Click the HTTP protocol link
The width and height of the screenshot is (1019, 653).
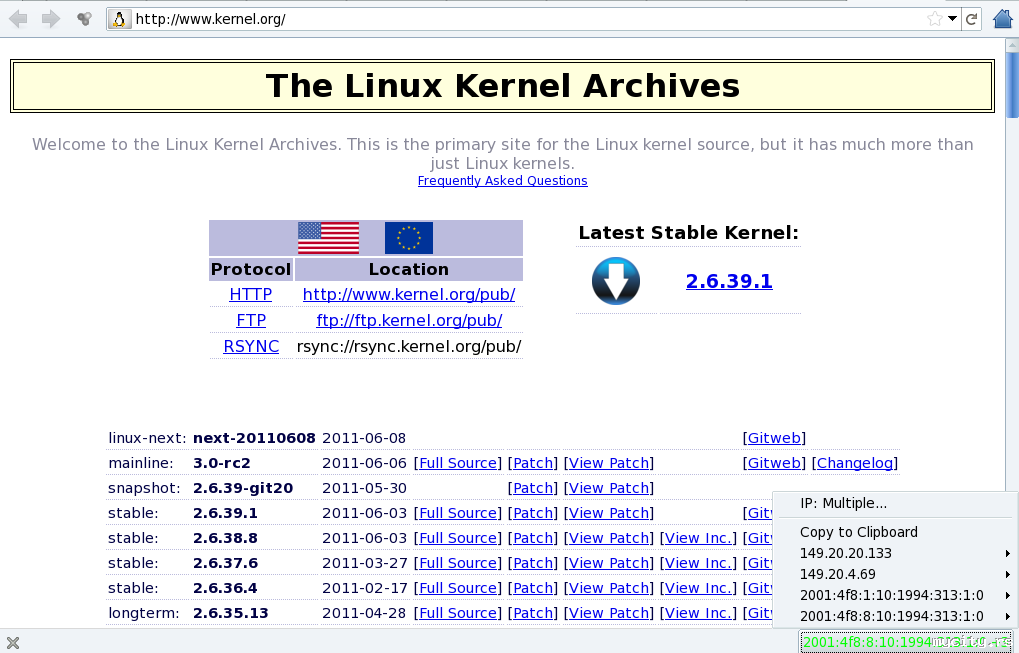pos(250,294)
